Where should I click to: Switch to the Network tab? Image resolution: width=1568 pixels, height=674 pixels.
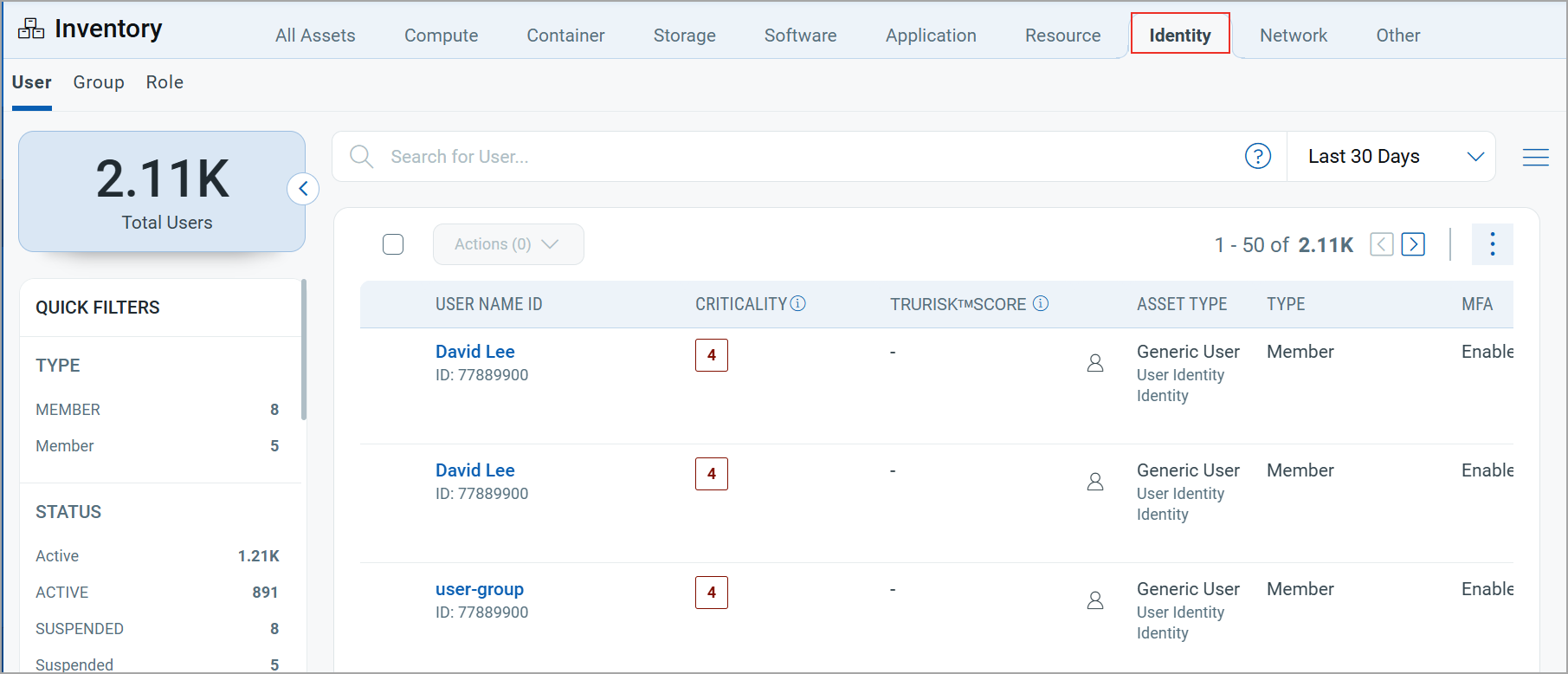click(x=1293, y=36)
